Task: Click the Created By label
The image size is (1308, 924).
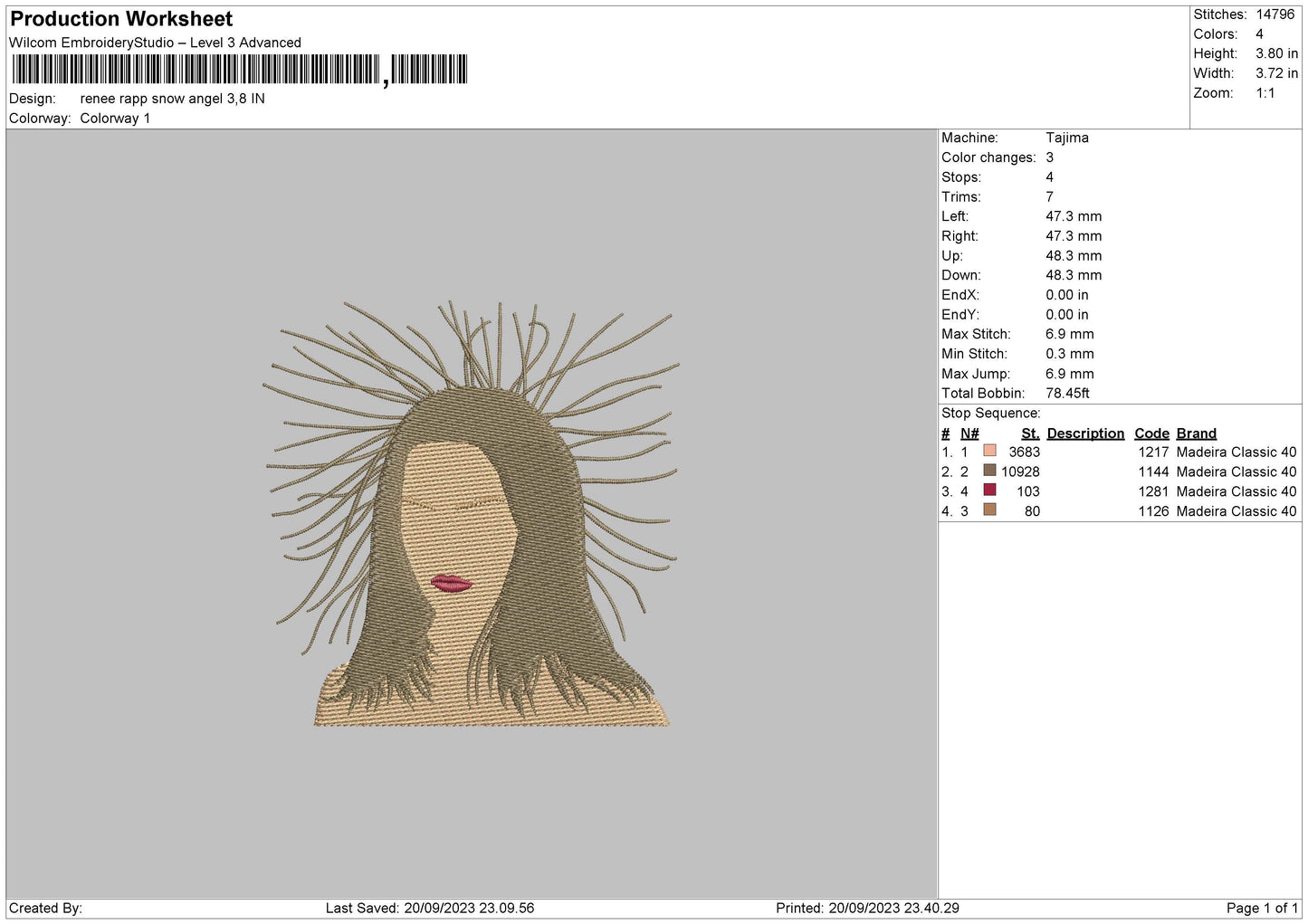Action: [45, 909]
